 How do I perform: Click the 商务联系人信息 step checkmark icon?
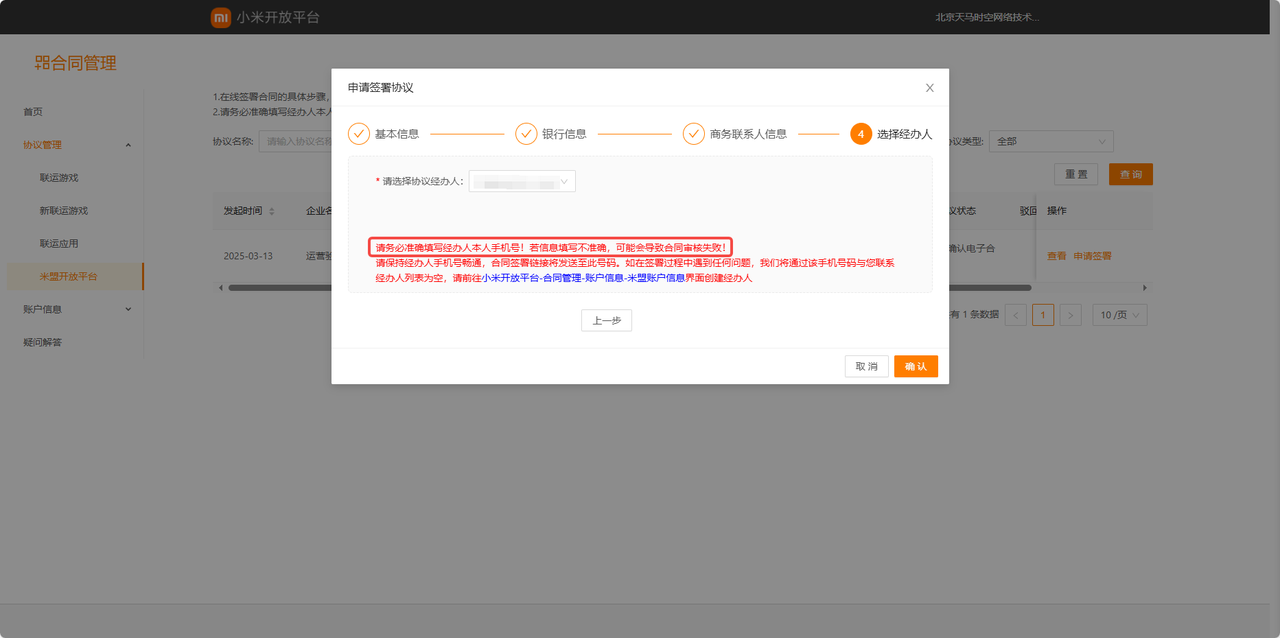(x=694, y=134)
